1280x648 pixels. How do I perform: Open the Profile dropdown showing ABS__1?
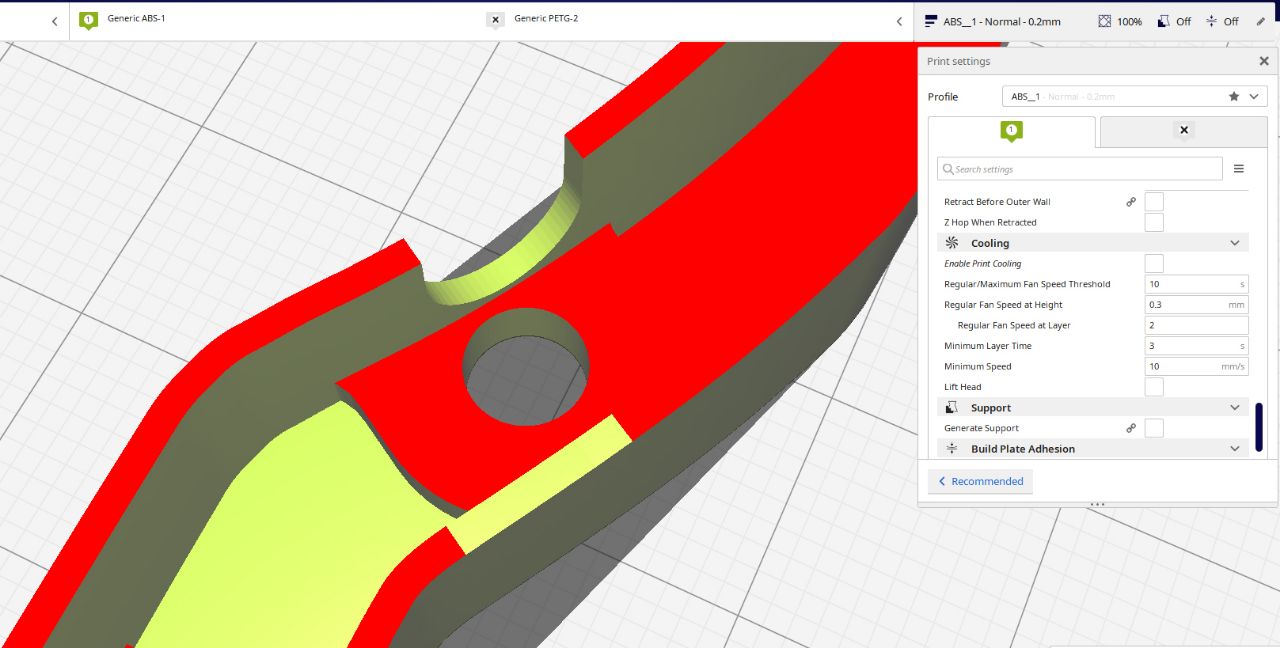pyautogui.click(x=1134, y=96)
